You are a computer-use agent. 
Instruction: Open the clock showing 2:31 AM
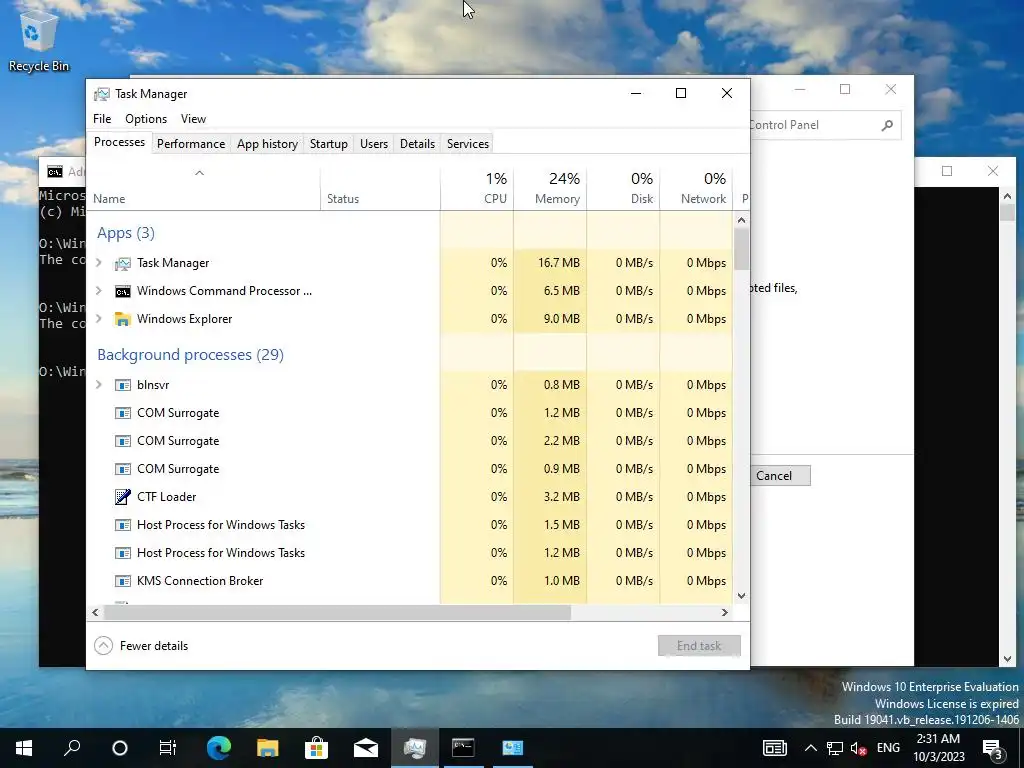pyautogui.click(x=938, y=748)
